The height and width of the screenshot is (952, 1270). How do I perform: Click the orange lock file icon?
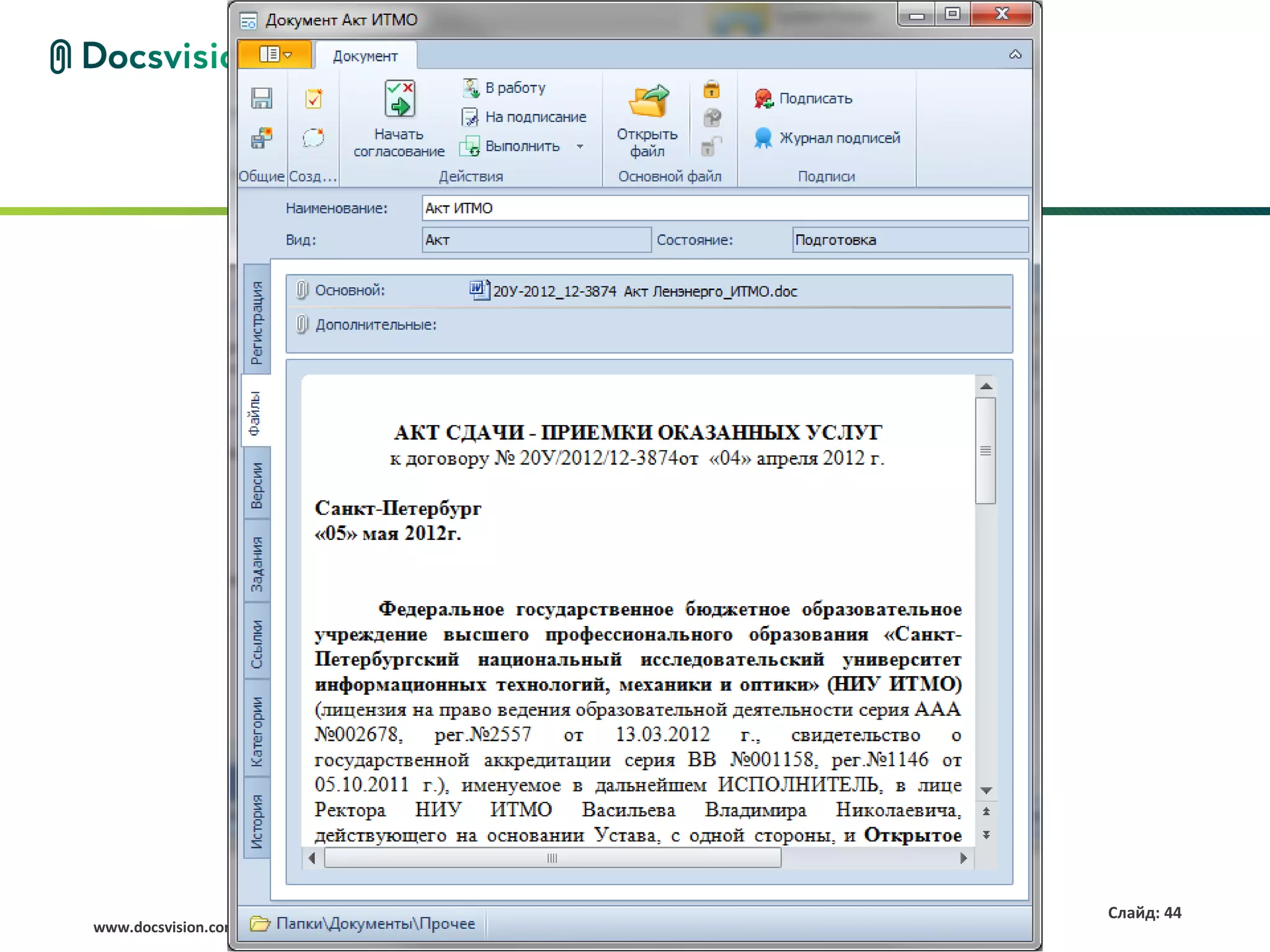coord(711,90)
